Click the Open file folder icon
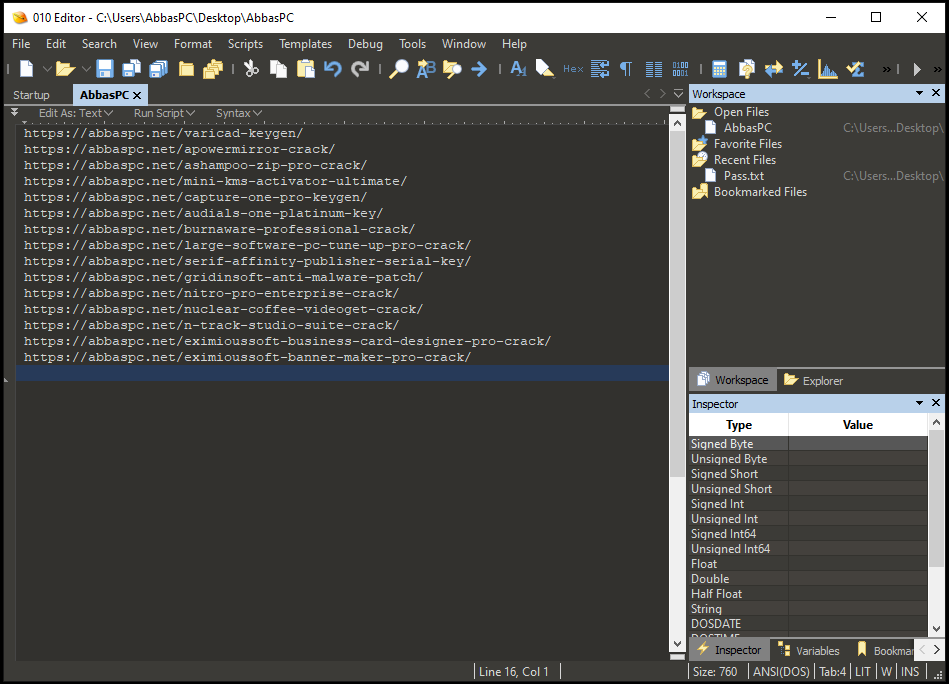Image resolution: width=949 pixels, height=684 pixels. point(65,69)
